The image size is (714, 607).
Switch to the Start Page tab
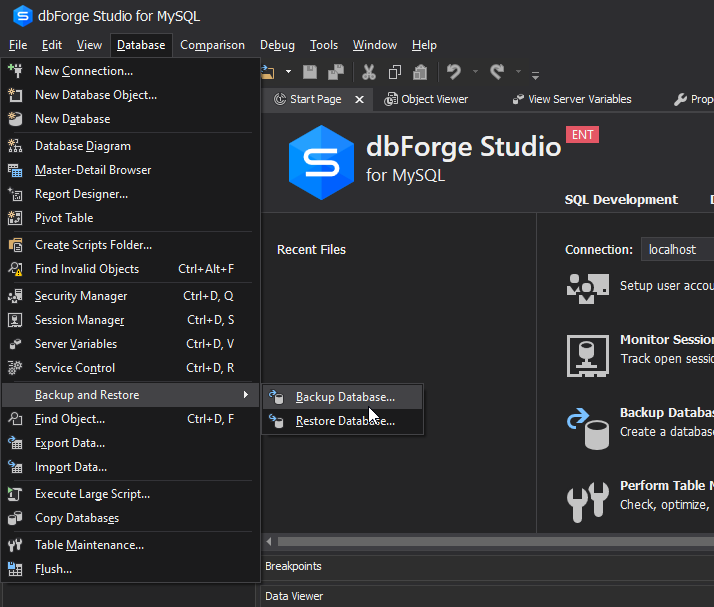point(316,99)
